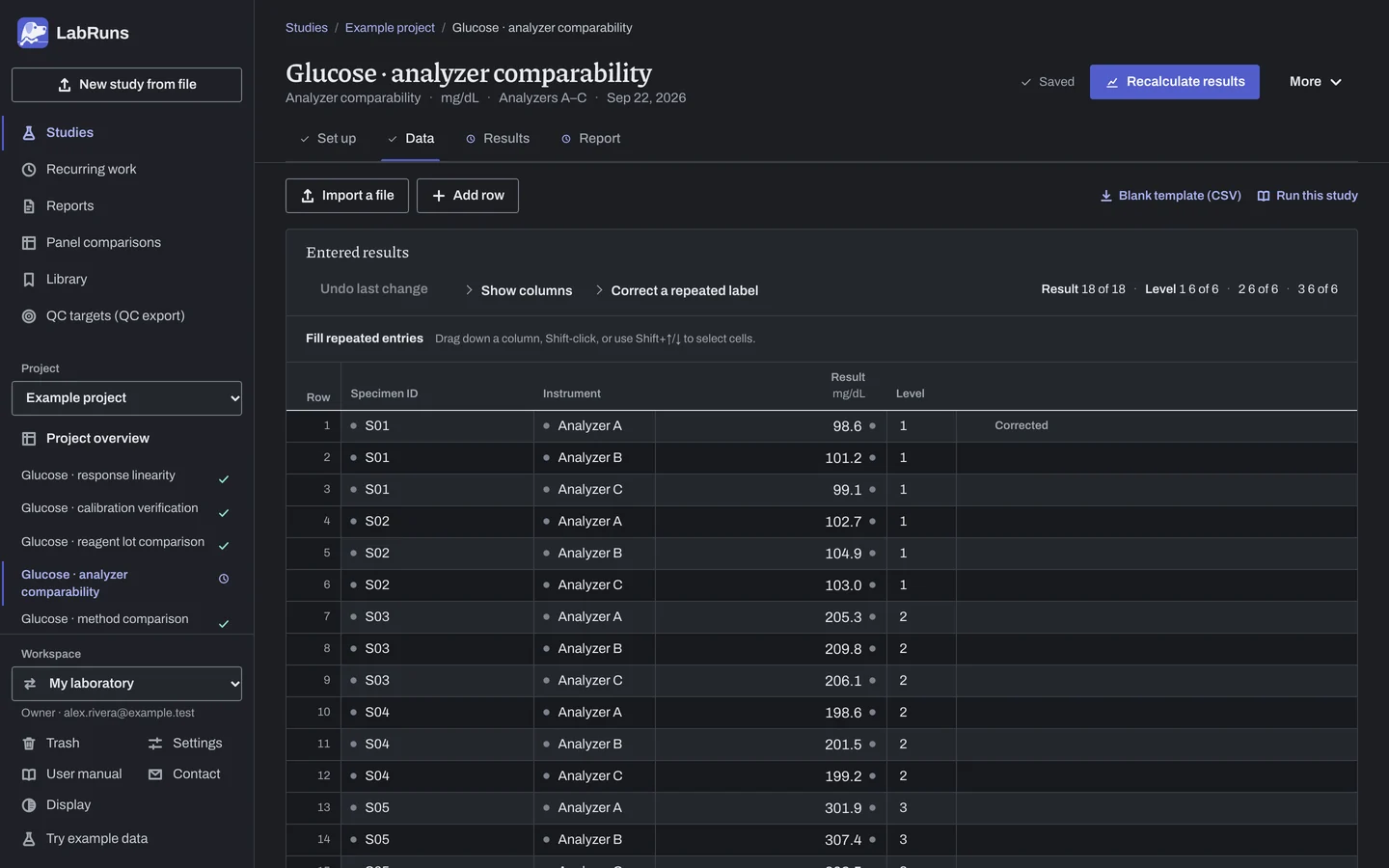
Task: Add a new row
Action: pyautogui.click(x=468, y=196)
